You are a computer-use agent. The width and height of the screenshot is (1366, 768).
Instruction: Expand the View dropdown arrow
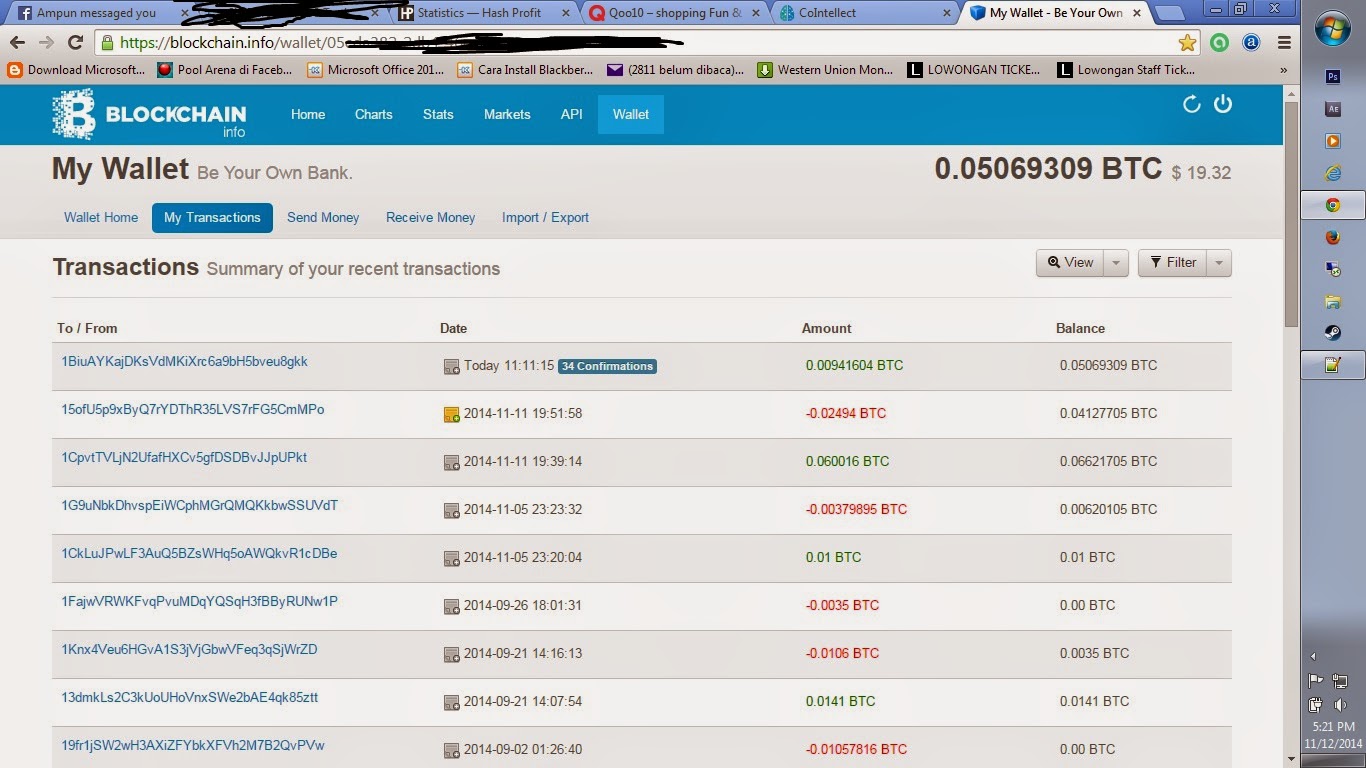pos(1116,263)
